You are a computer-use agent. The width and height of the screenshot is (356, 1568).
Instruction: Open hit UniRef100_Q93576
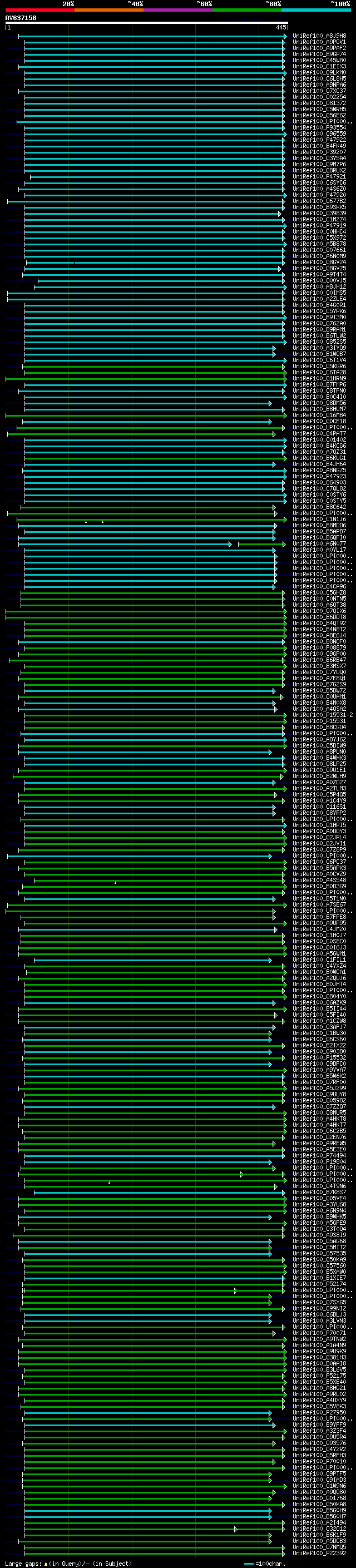click(x=319, y=1443)
